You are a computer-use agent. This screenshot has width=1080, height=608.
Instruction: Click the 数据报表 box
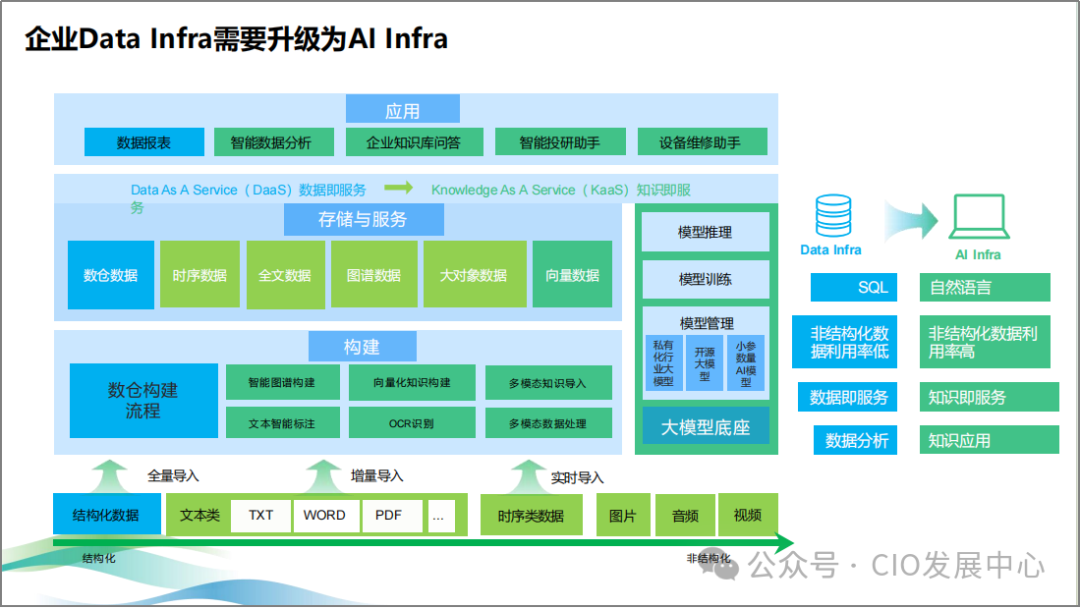(x=144, y=143)
